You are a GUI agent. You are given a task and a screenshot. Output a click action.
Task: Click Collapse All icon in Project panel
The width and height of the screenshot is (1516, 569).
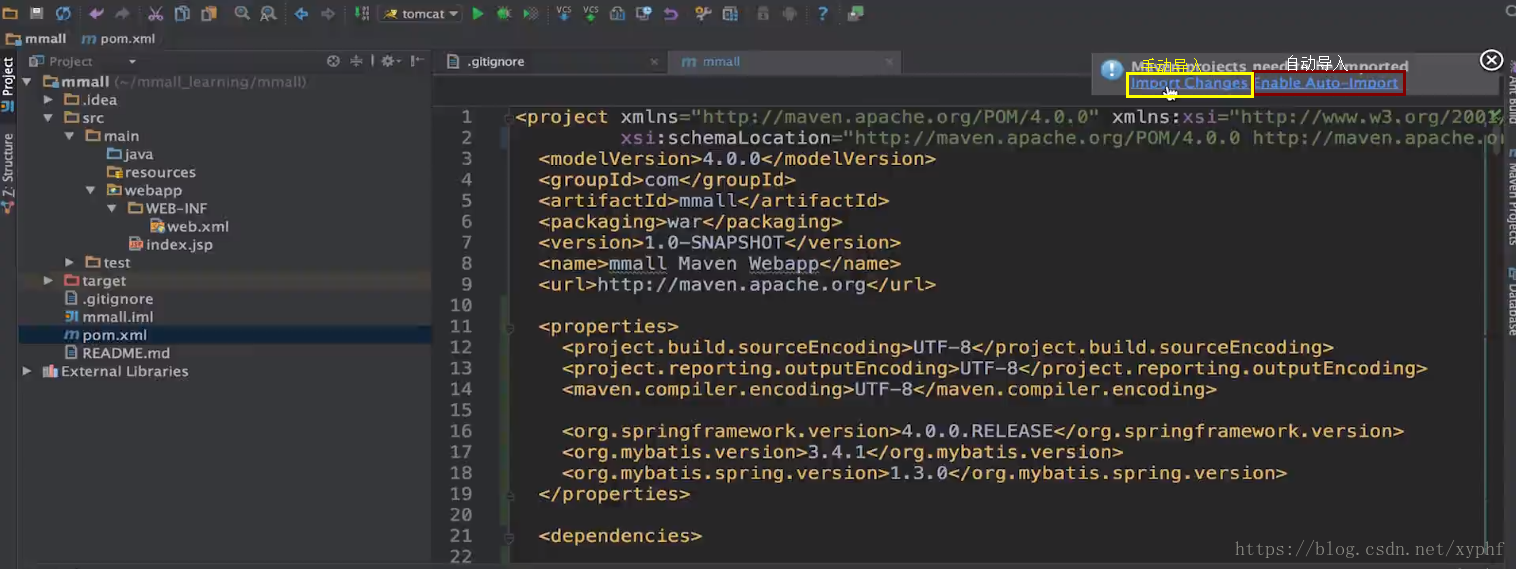(356, 61)
